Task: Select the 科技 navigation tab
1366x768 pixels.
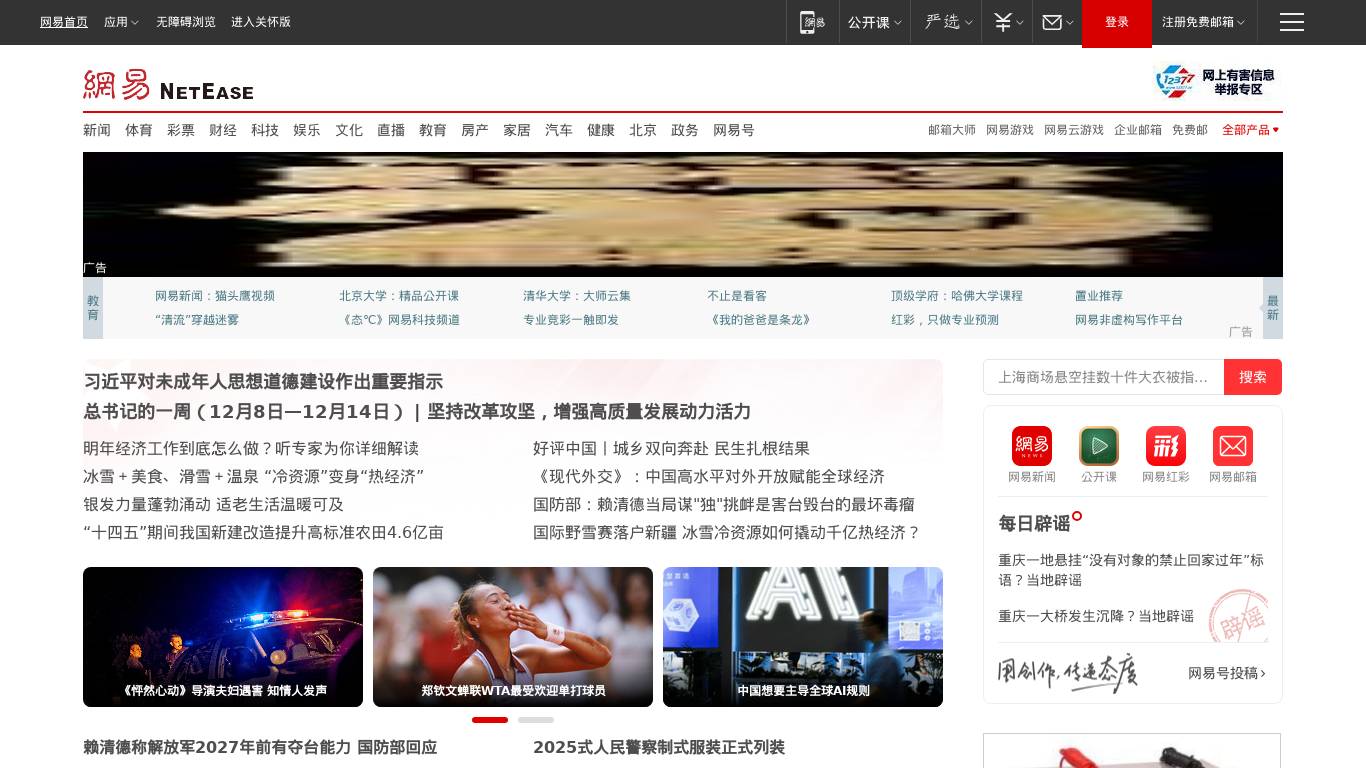Action: (x=265, y=130)
